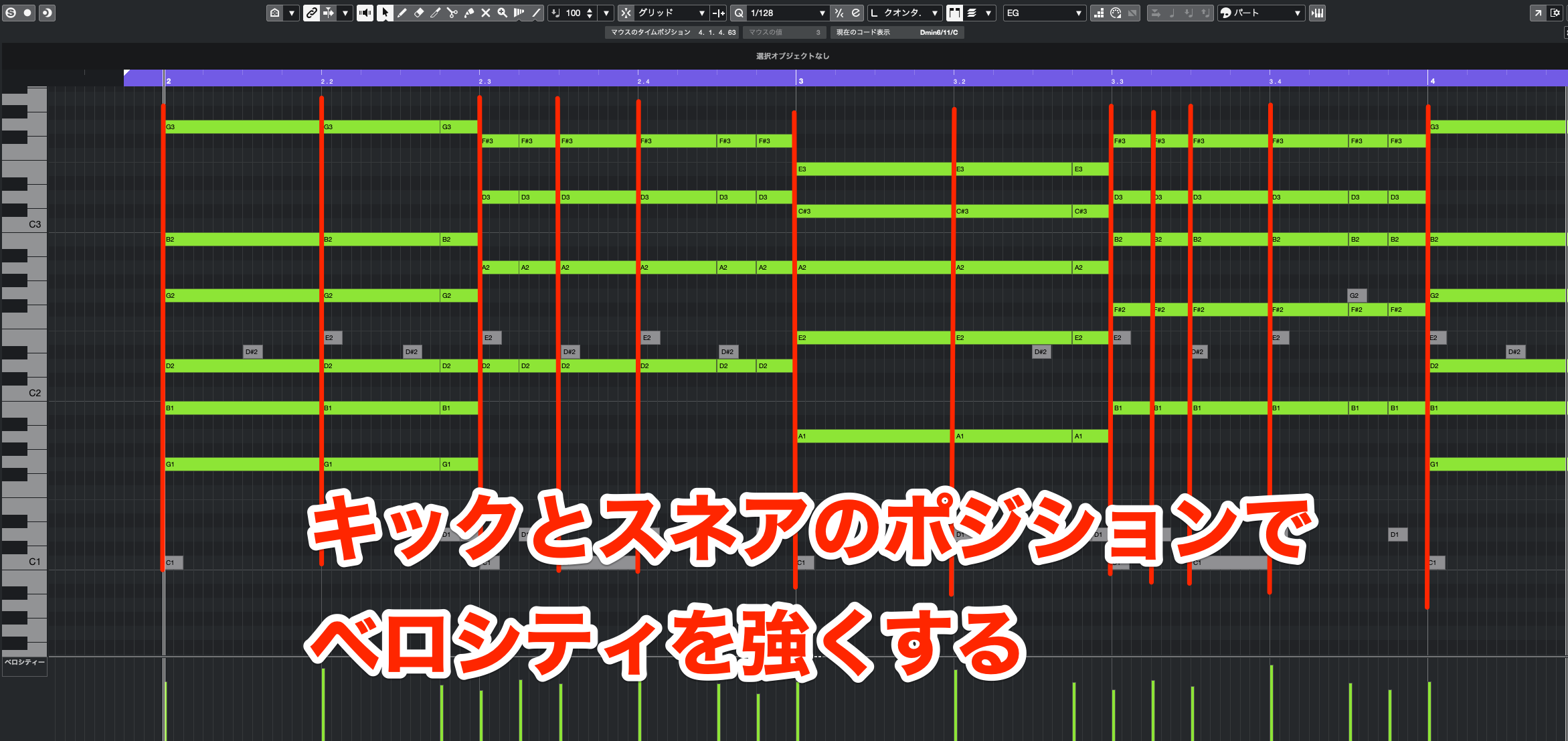Select the Zoom magnifier tool
Viewport: 1568px width, 741px height.
click(502, 13)
